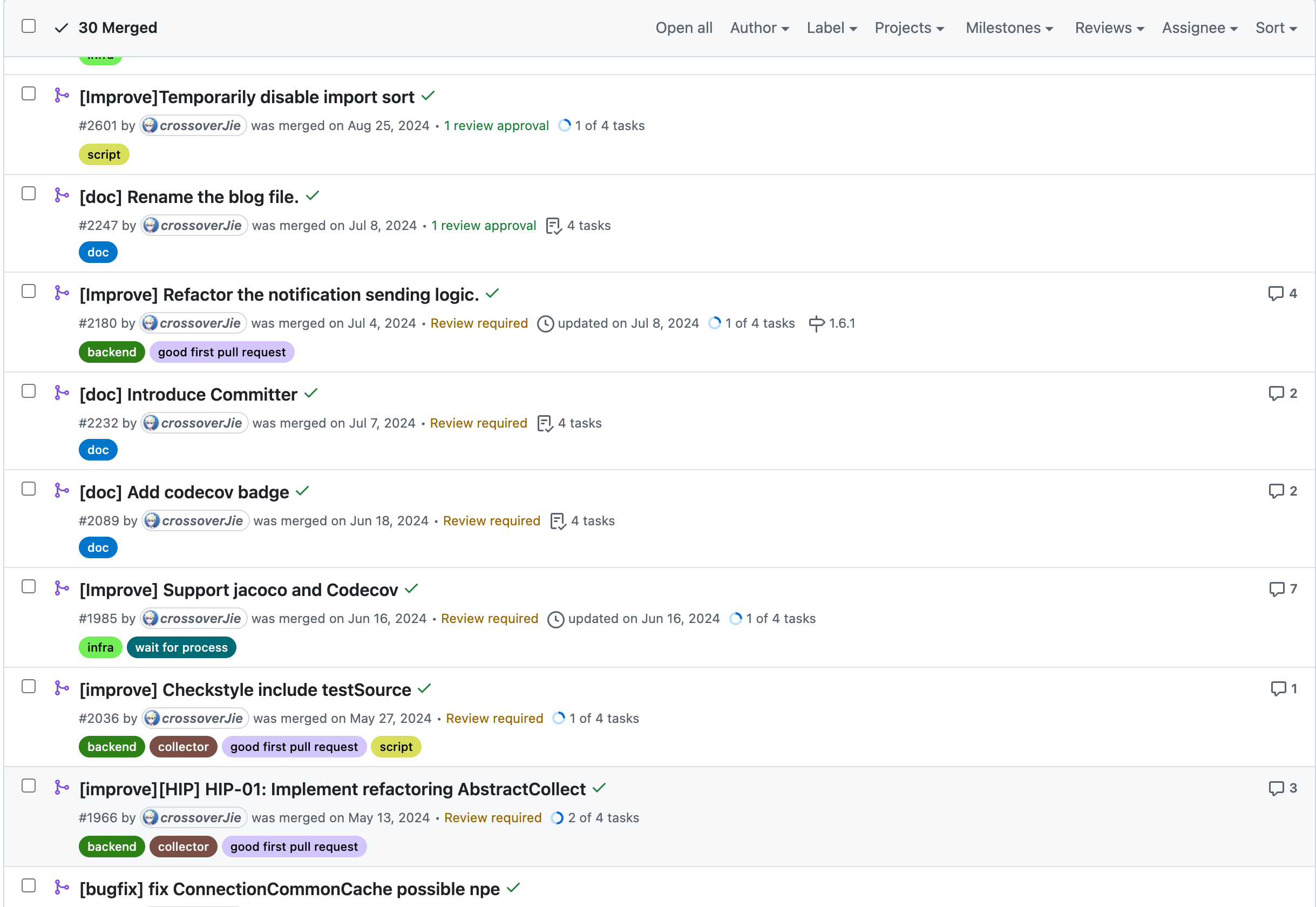1316x907 pixels.
Task: Click comment icon on notification refactor PR
Action: click(x=1276, y=294)
